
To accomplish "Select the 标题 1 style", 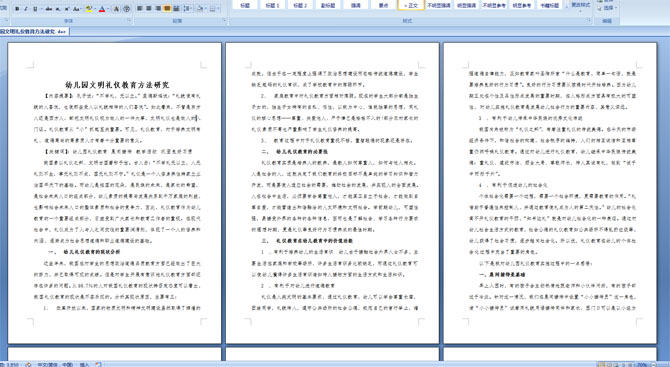I will pyautogui.click(x=272, y=5).
